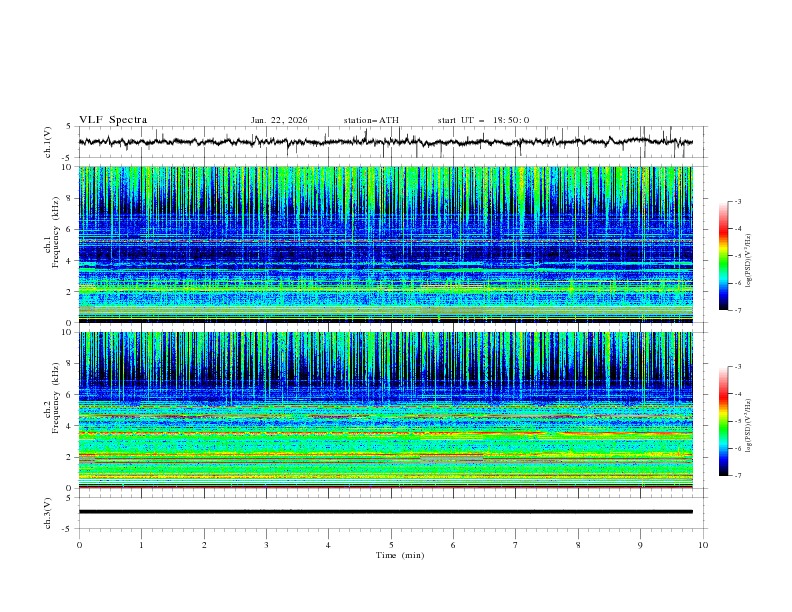Image resolution: width=792 pixels, height=612 pixels.
Task: Click the "ch.3(V)" axis label
Action: coord(48,513)
